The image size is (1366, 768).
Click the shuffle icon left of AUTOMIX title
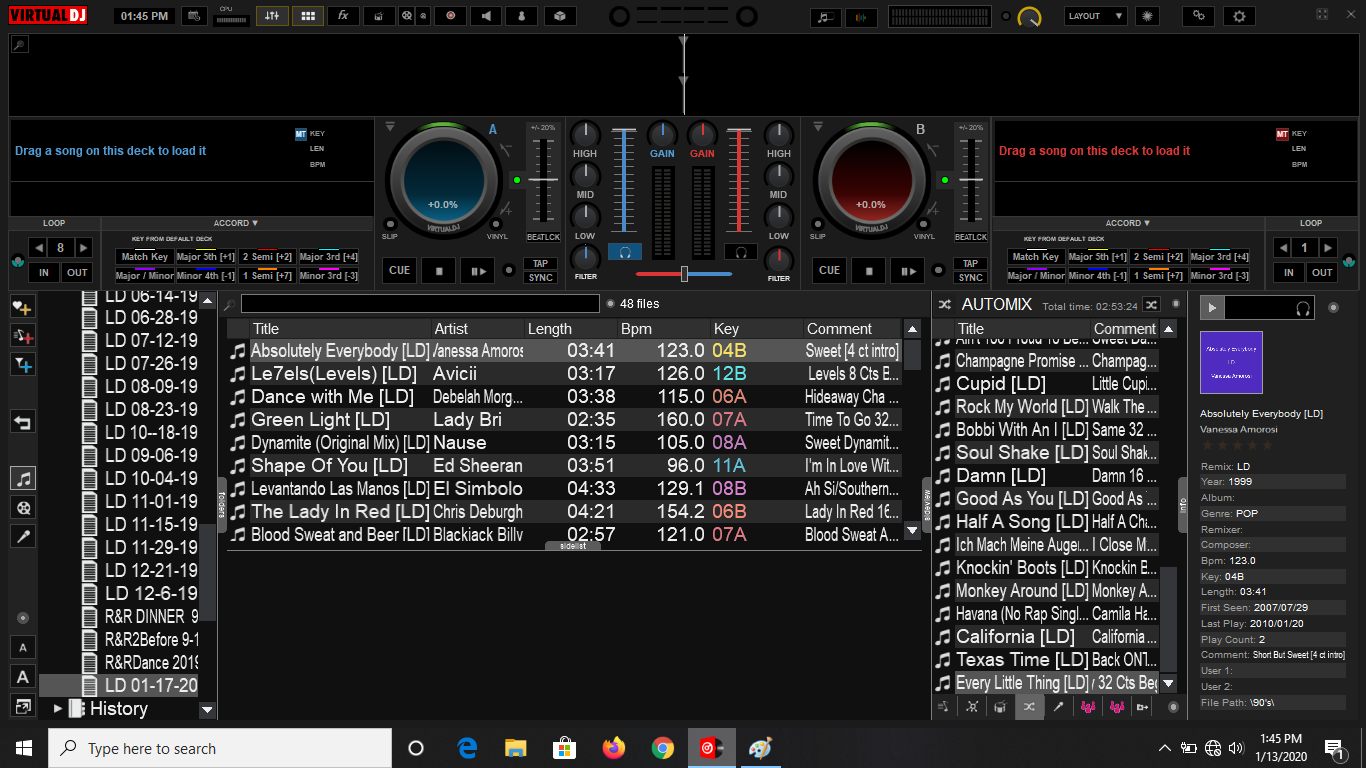[x=945, y=304]
